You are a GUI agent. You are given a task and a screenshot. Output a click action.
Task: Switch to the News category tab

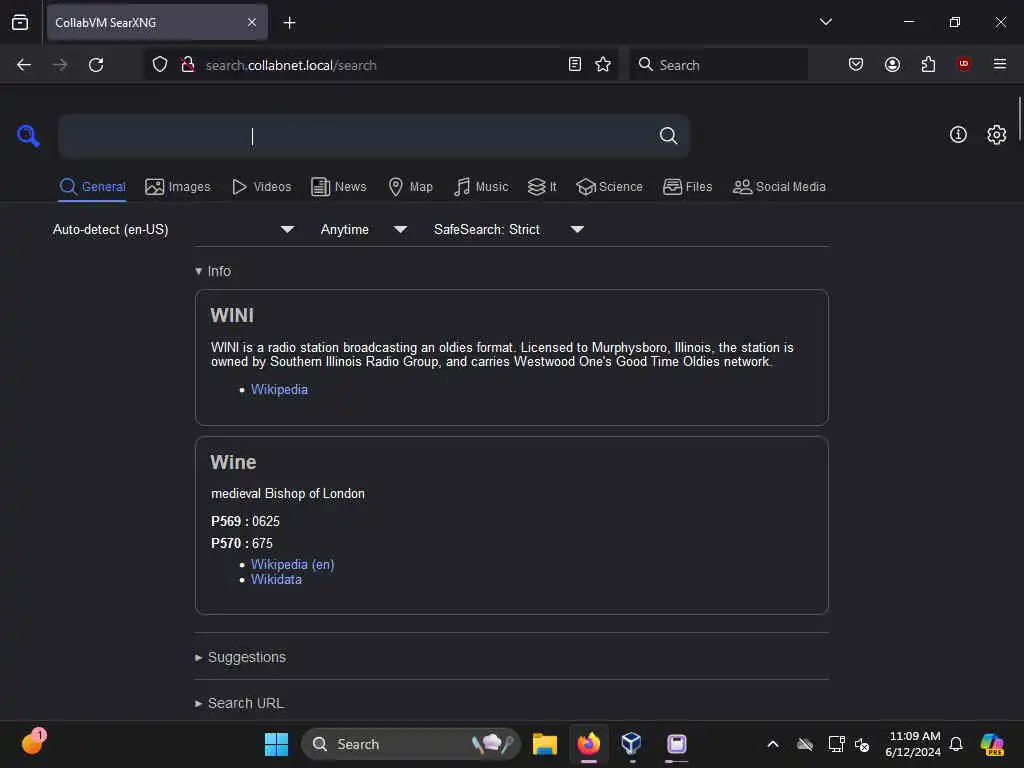point(338,187)
